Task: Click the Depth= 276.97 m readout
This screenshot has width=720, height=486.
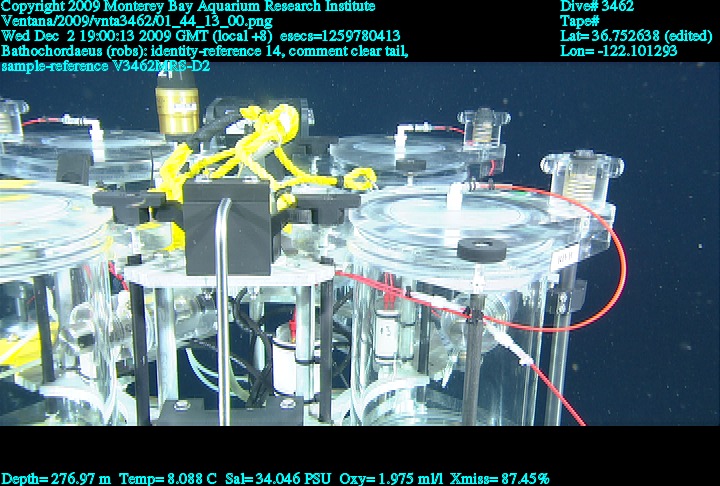Action: [x=57, y=479]
